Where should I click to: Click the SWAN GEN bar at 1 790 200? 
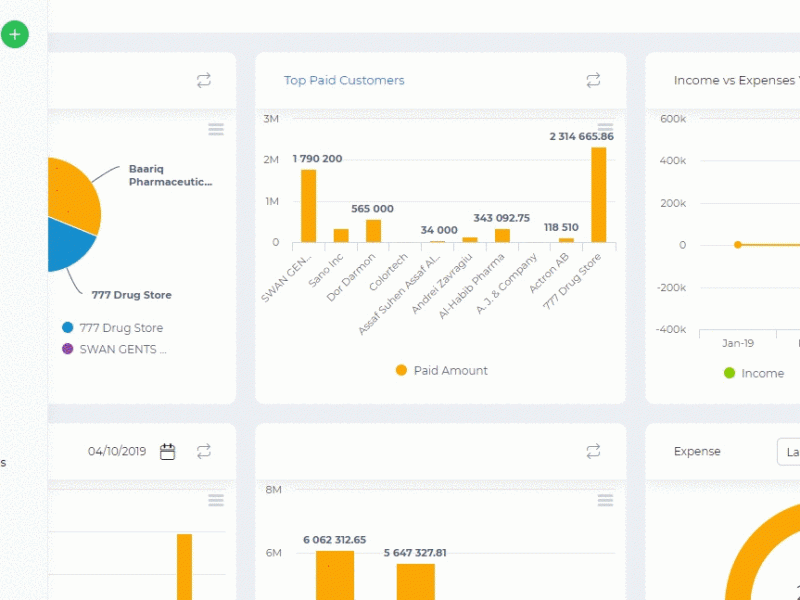pos(308,206)
